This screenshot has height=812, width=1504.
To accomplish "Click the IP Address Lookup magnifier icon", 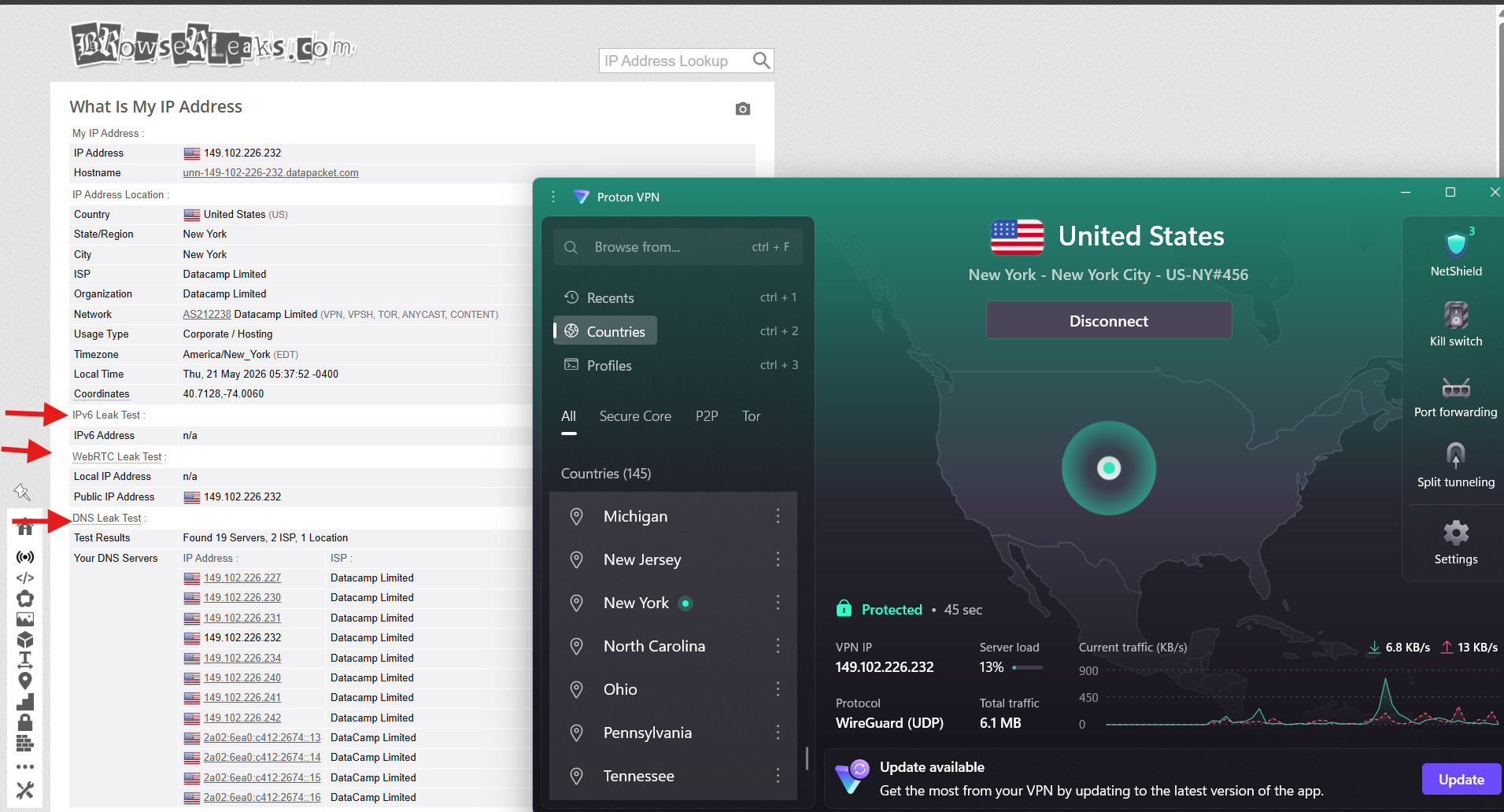I will 761,61.
